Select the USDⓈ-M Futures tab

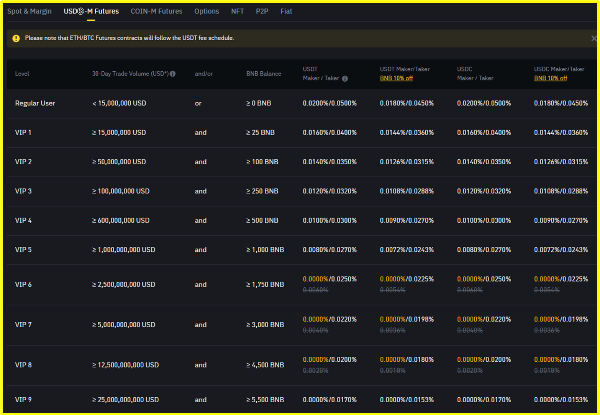tap(91, 11)
